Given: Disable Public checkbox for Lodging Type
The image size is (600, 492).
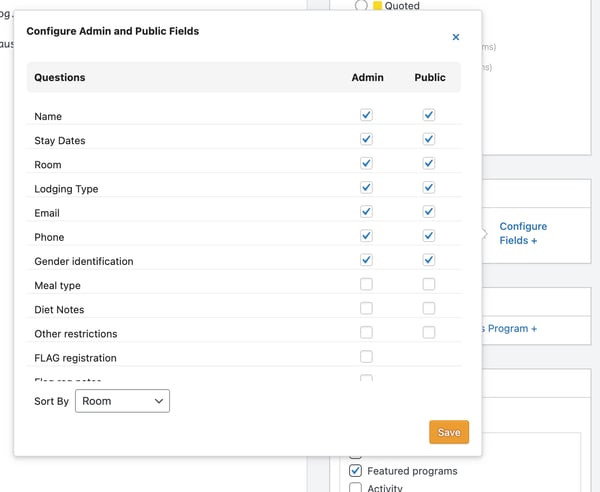Looking at the screenshot, I should [429, 187].
